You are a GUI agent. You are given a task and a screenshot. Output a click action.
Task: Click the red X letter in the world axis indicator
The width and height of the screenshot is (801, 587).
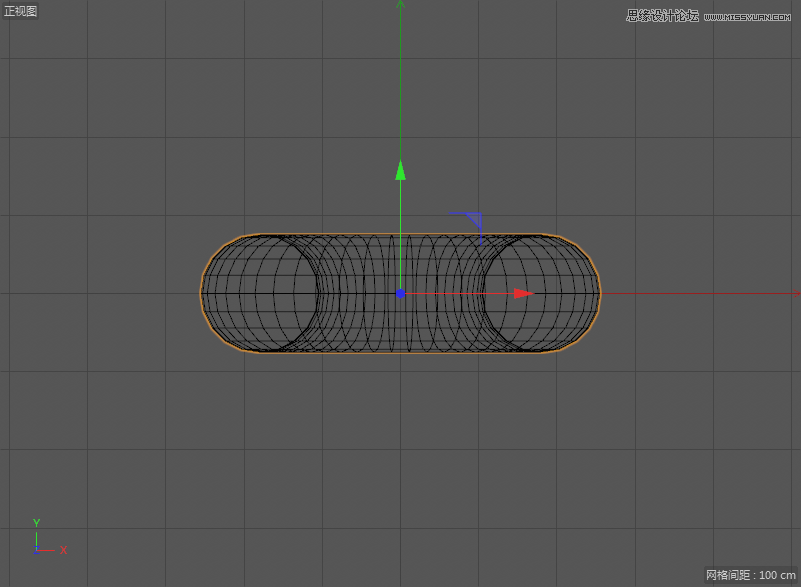point(63,550)
